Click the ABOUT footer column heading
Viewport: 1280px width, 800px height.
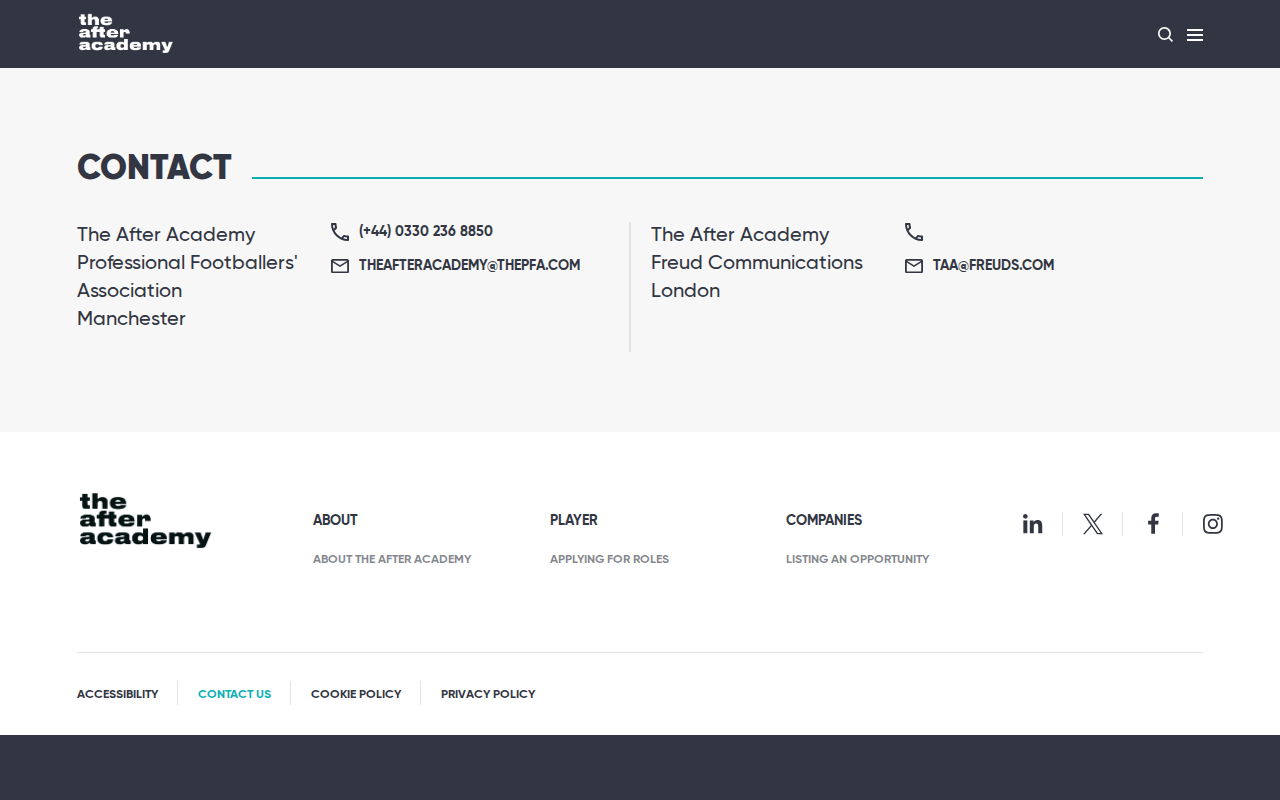coord(335,520)
